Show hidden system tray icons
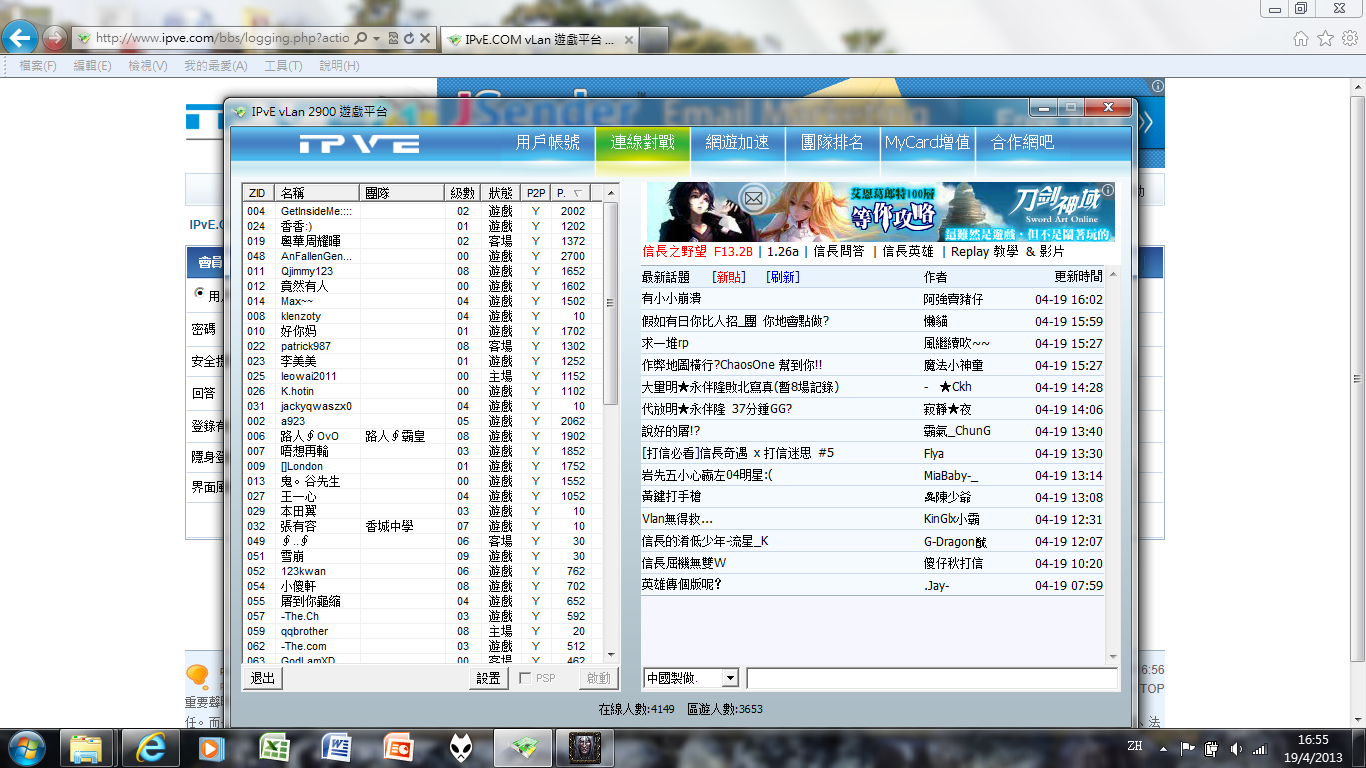Image resolution: width=1366 pixels, height=768 pixels. coord(1162,748)
